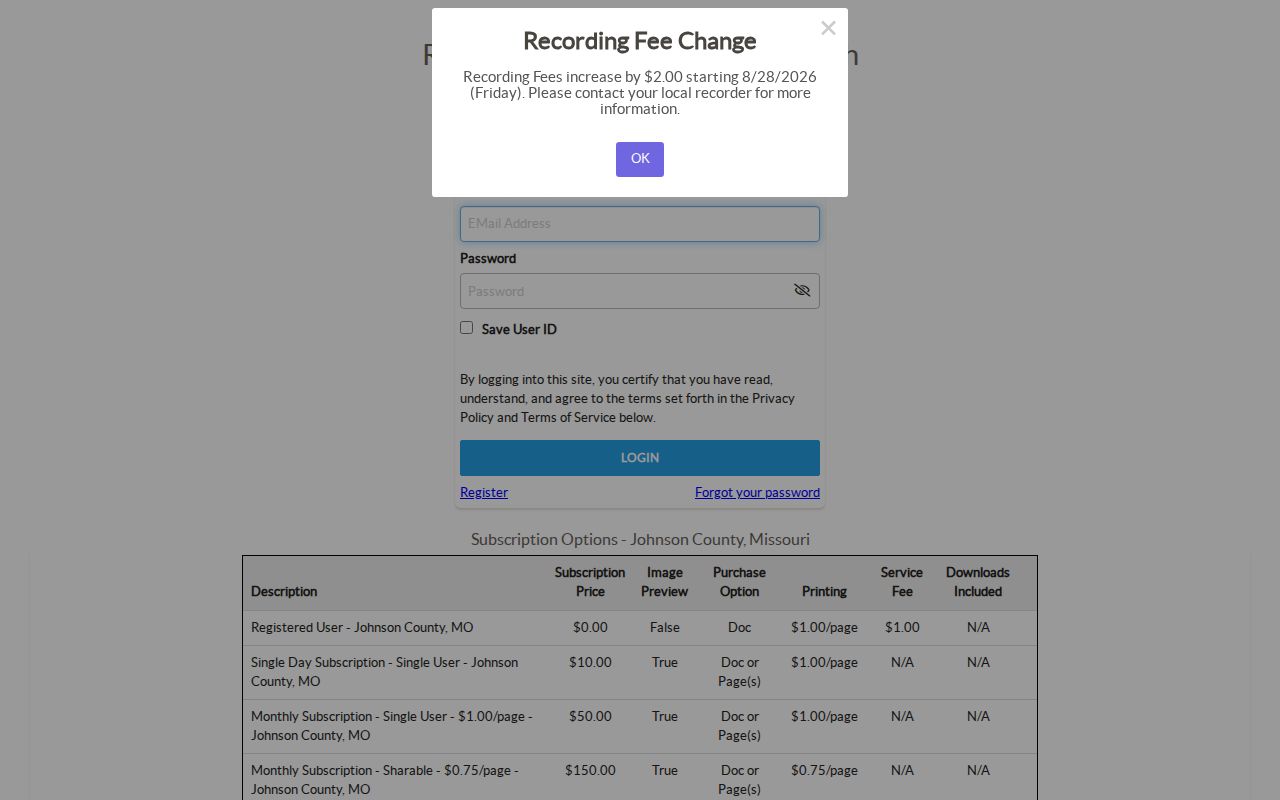Click the privacy policy certification paragraph
This screenshot has height=800, width=1280.
point(628,399)
